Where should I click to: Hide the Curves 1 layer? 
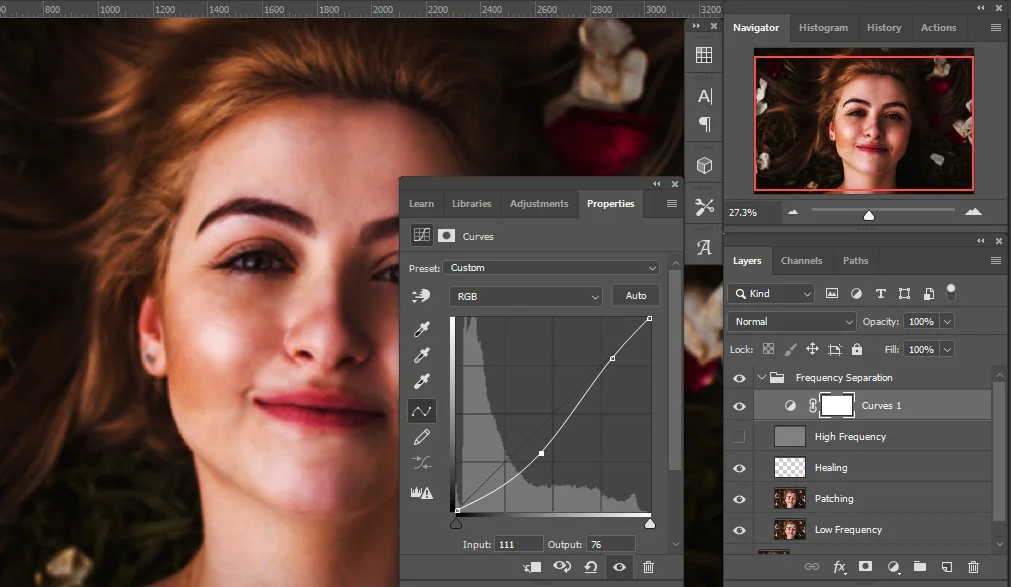pyautogui.click(x=739, y=406)
